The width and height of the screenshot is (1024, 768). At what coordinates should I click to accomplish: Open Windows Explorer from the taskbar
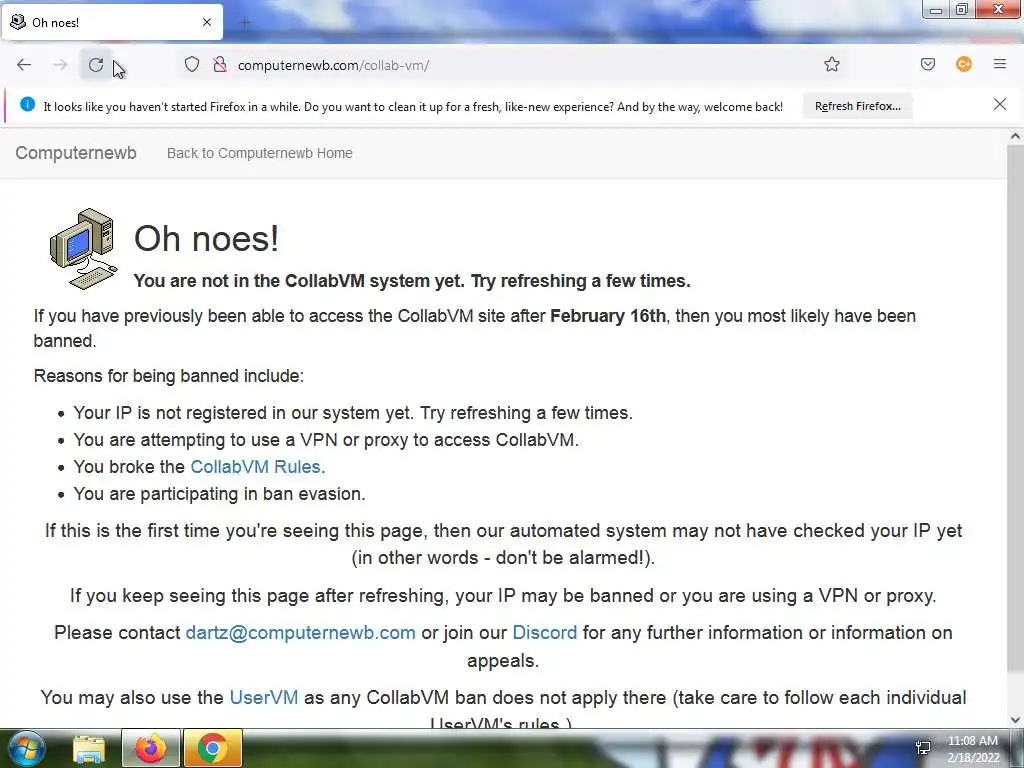tap(89, 748)
